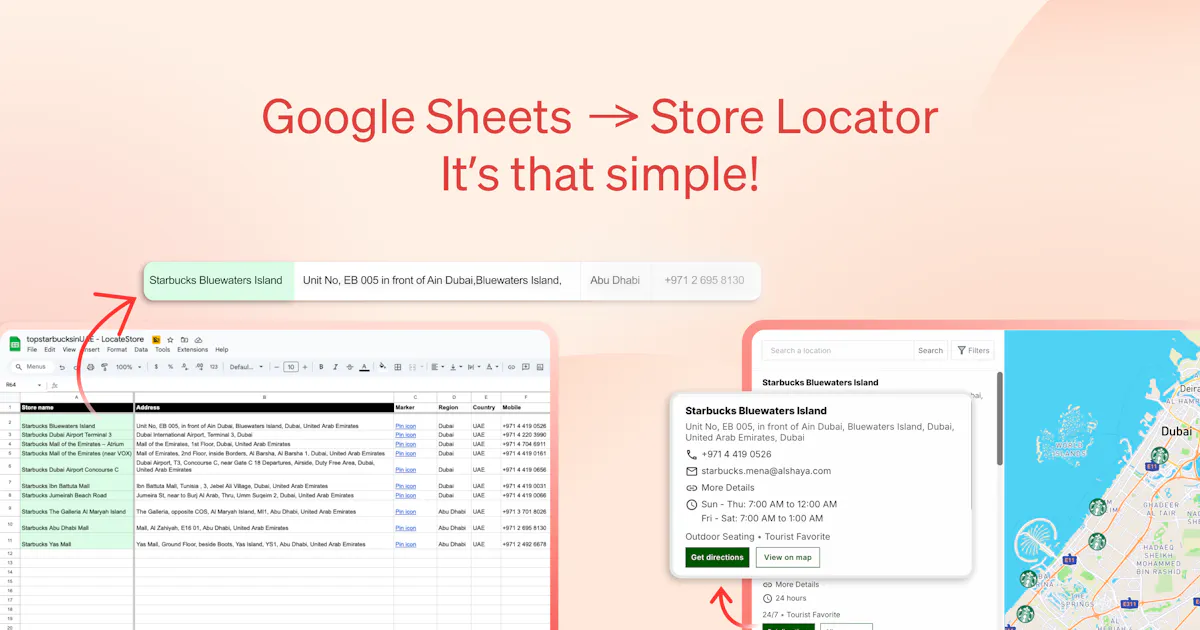Viewport: 1200px width, 630px height.
Task: Open the File menu
Action: pos(32,350)
